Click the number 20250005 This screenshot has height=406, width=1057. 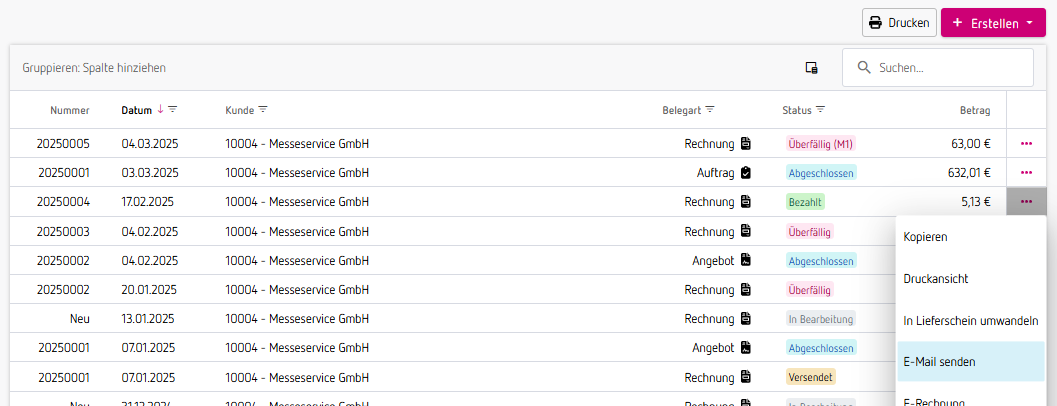click(x=64, y=144)
